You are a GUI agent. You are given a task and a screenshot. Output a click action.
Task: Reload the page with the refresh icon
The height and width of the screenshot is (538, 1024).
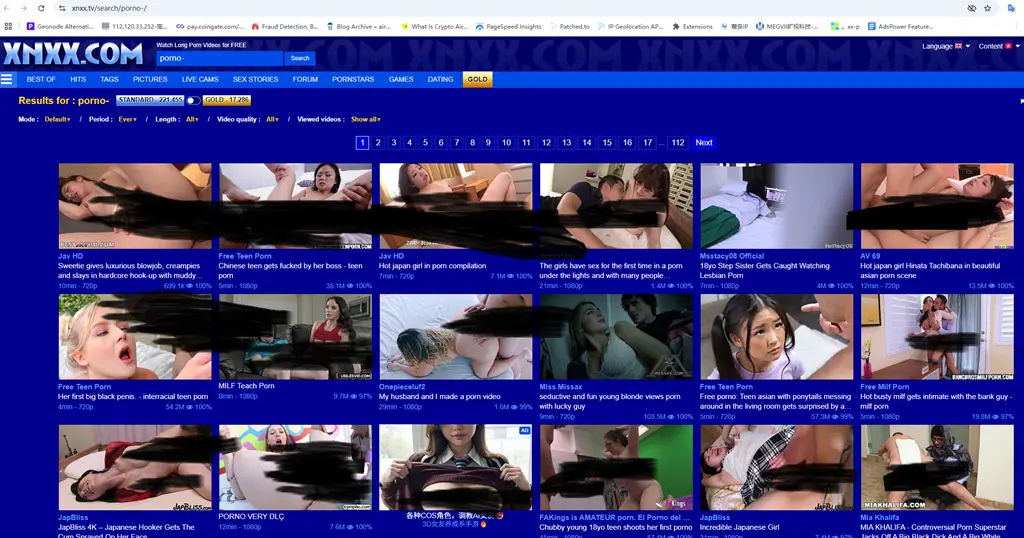point(41,8)
